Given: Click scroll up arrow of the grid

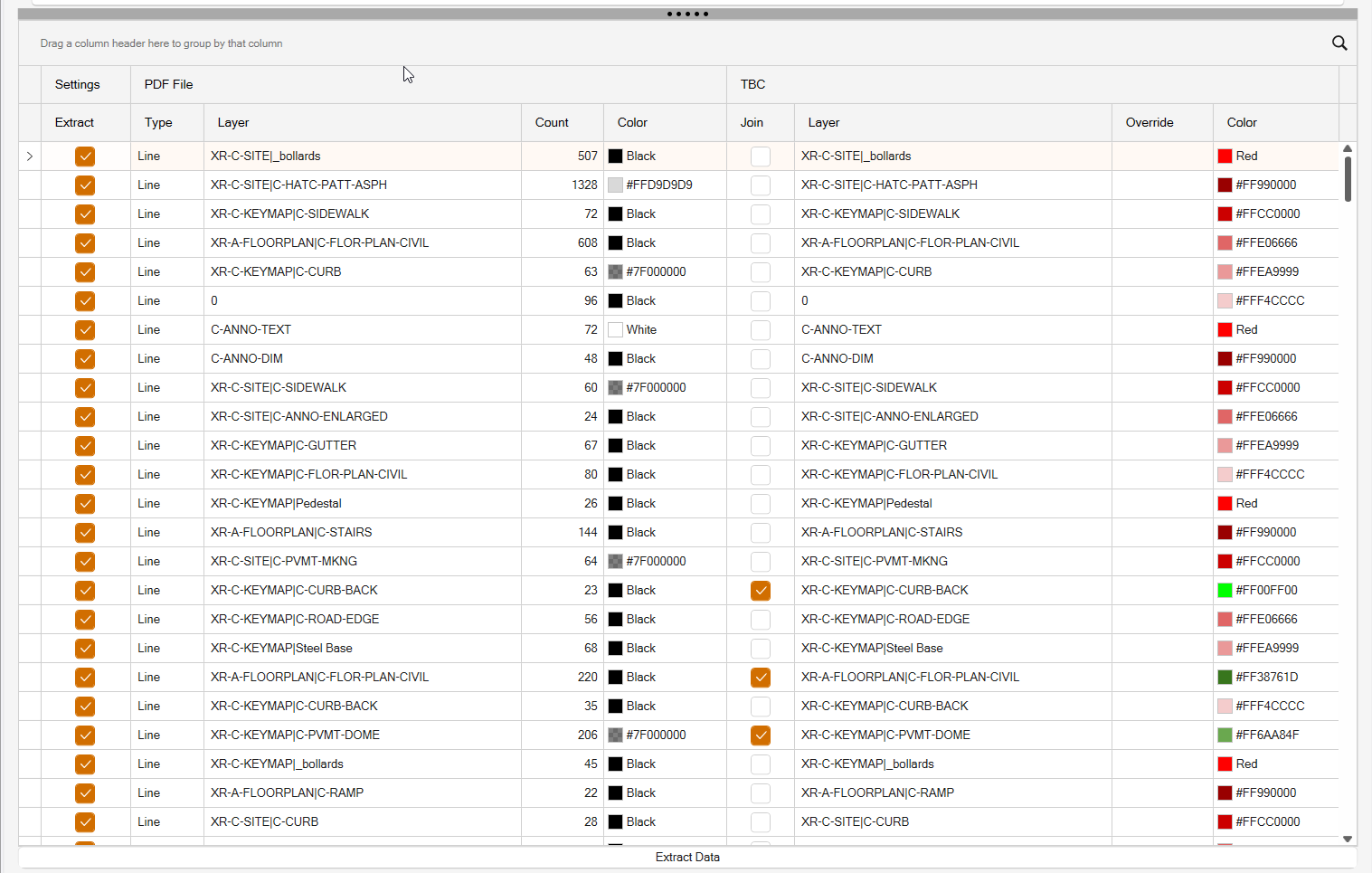Looking at the screenshot, I should coord(1348,148).
